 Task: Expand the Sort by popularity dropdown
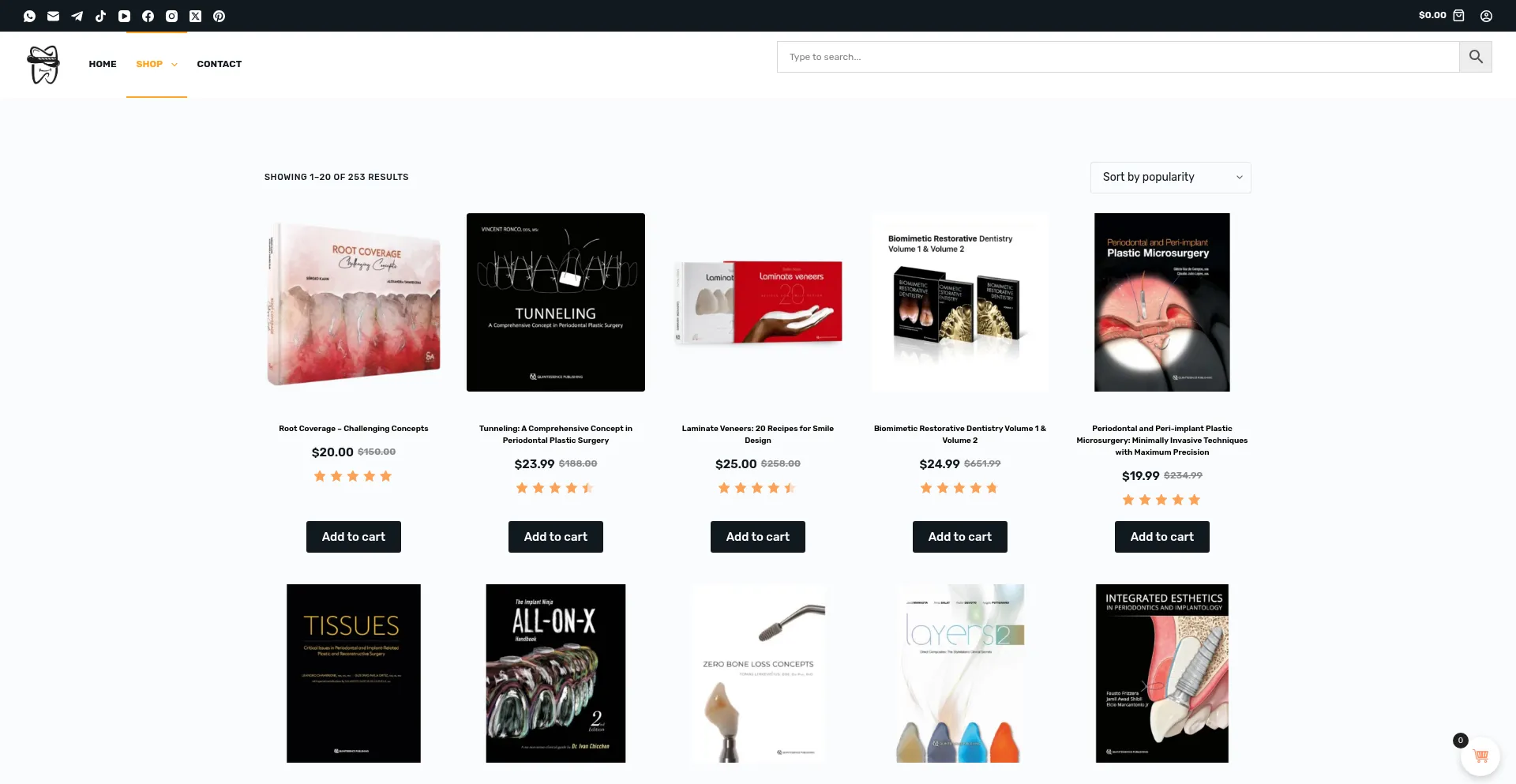point(1170,178)
